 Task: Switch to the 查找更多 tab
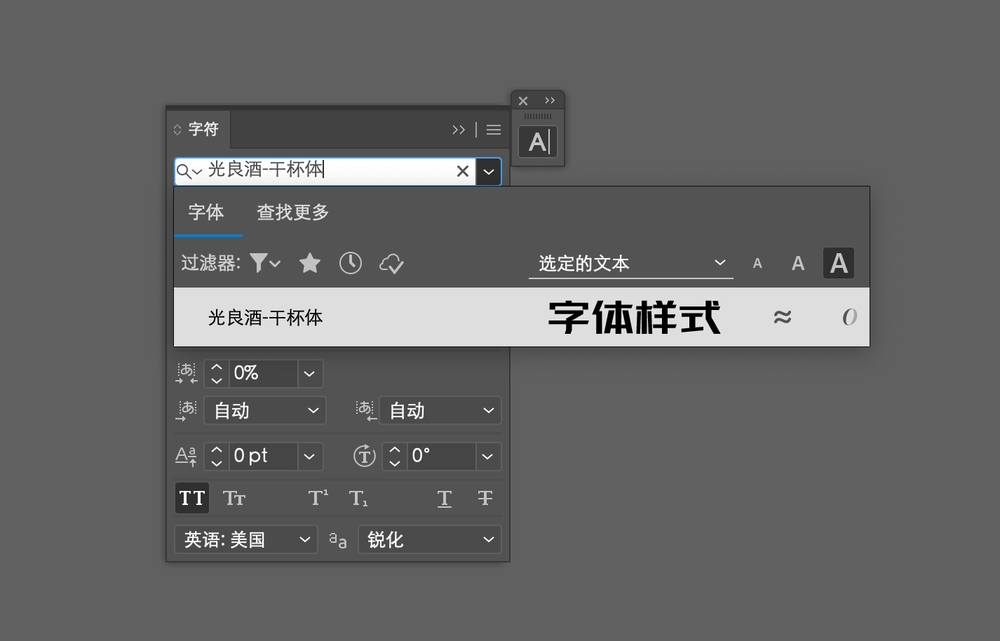[x=292, y=212]
